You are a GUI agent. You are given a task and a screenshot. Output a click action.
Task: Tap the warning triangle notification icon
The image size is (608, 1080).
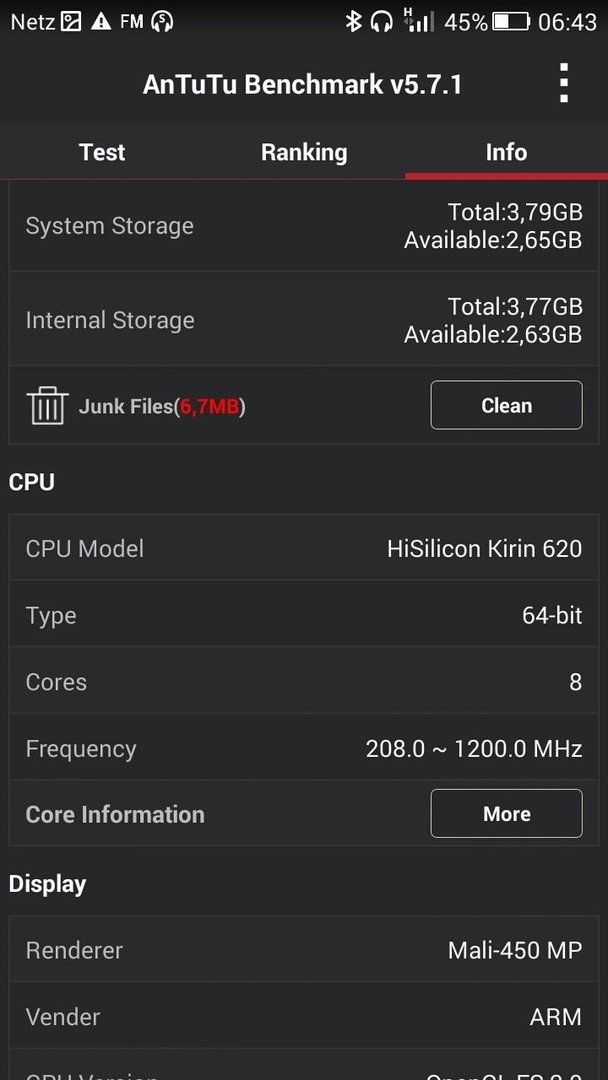[101, 22]
